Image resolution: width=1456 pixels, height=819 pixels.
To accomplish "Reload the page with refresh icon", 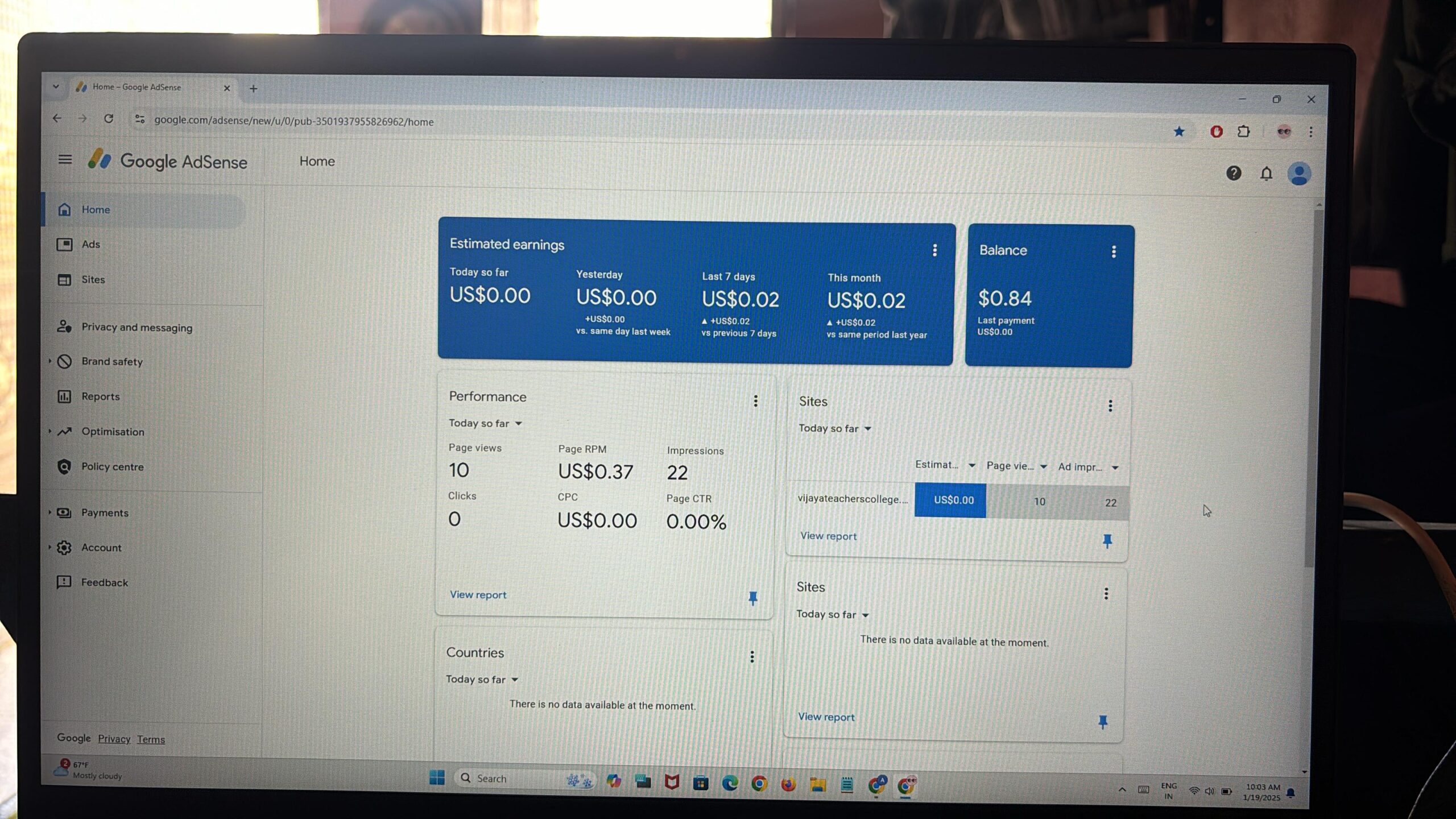I will click(108, 118).
